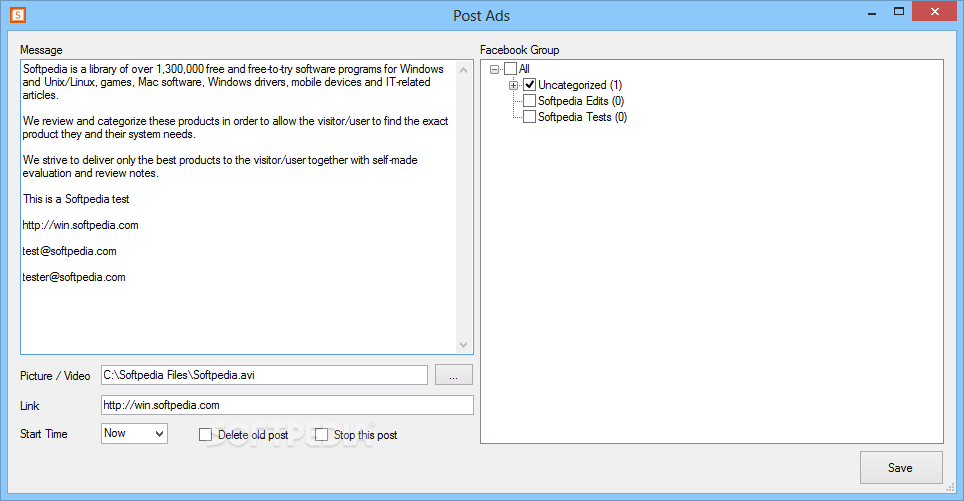Check the Softpedia Edits (0) checkbox
This screenshot has width=964, height=501.
(529, 101)
